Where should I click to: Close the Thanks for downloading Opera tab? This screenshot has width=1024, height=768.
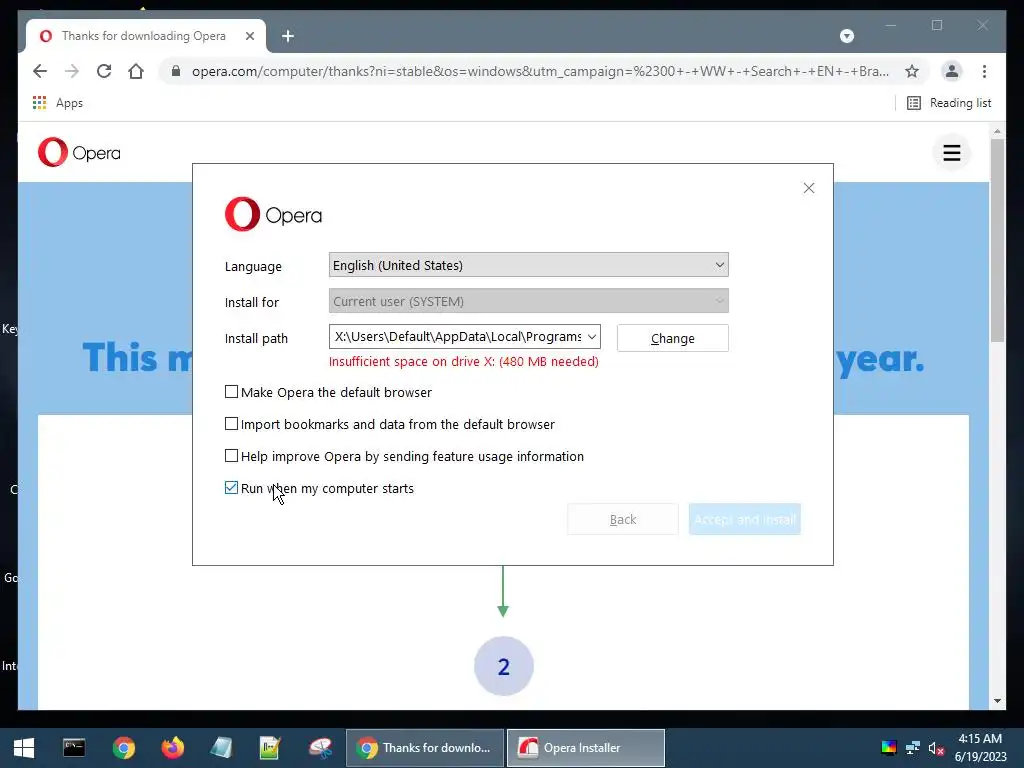(249, 36)
